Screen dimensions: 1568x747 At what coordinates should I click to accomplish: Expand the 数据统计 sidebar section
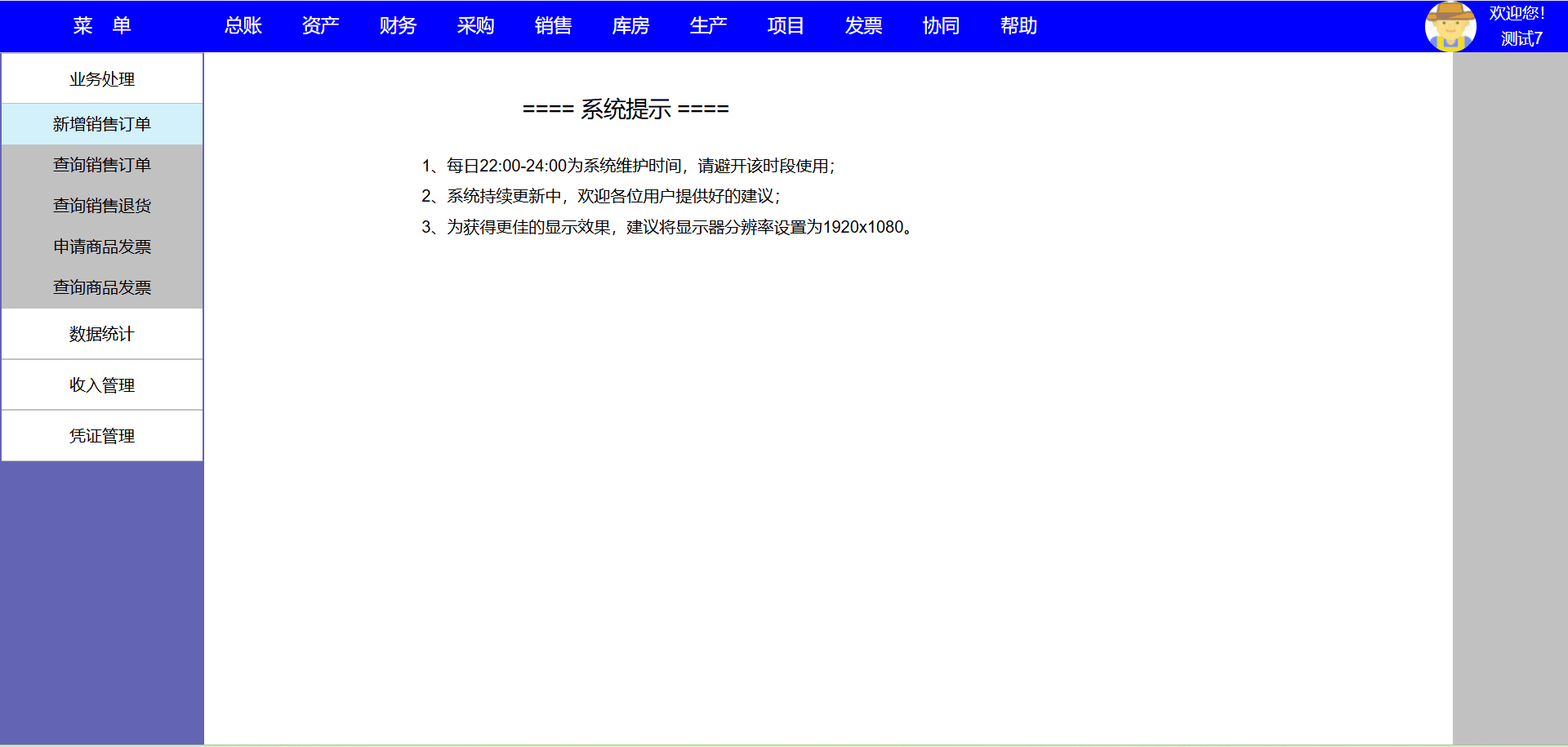coord(102,334)
